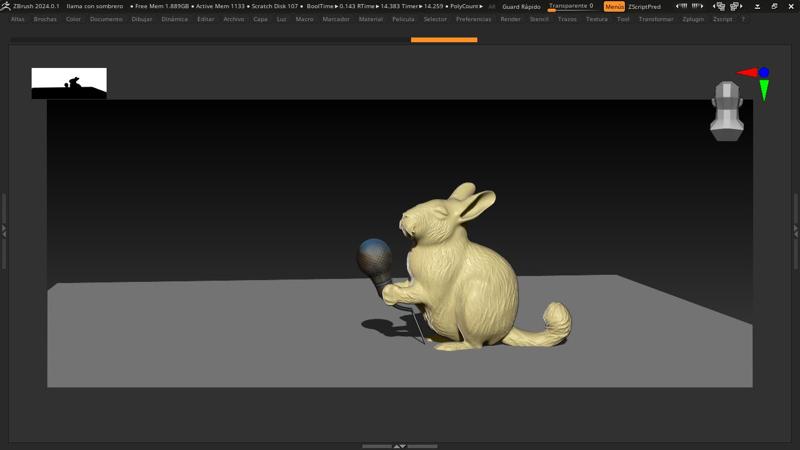The height and width of the screenshot is (450, 800).
Task: Click the PolyCount status indicator
Action: point(466,6)
